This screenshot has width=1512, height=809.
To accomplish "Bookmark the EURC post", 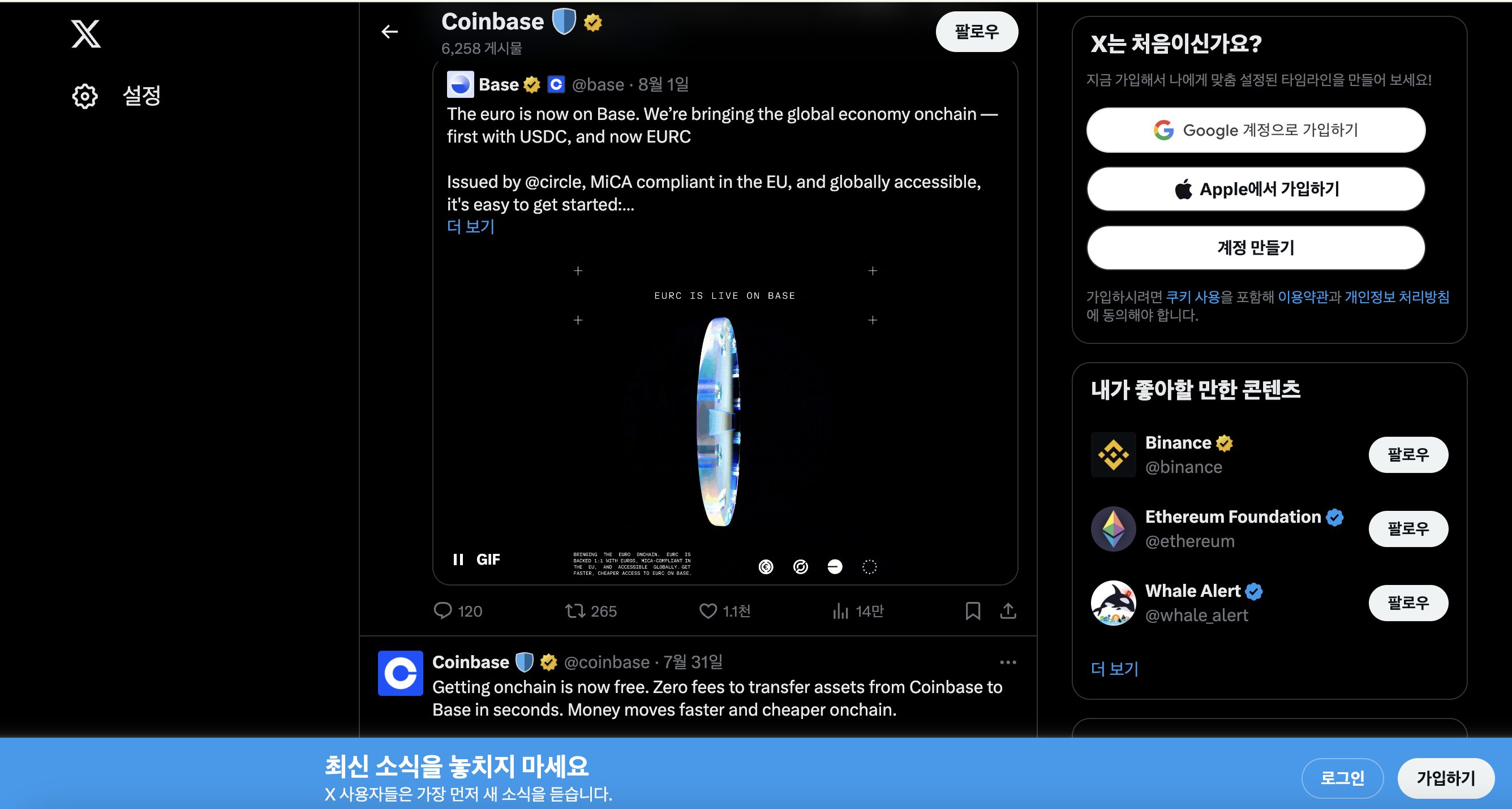I will tap(973, 610).
